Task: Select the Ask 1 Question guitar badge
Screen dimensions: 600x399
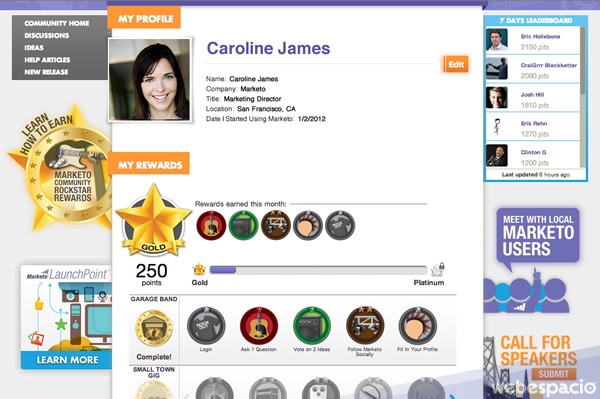Action: click(x=259, y=326)
